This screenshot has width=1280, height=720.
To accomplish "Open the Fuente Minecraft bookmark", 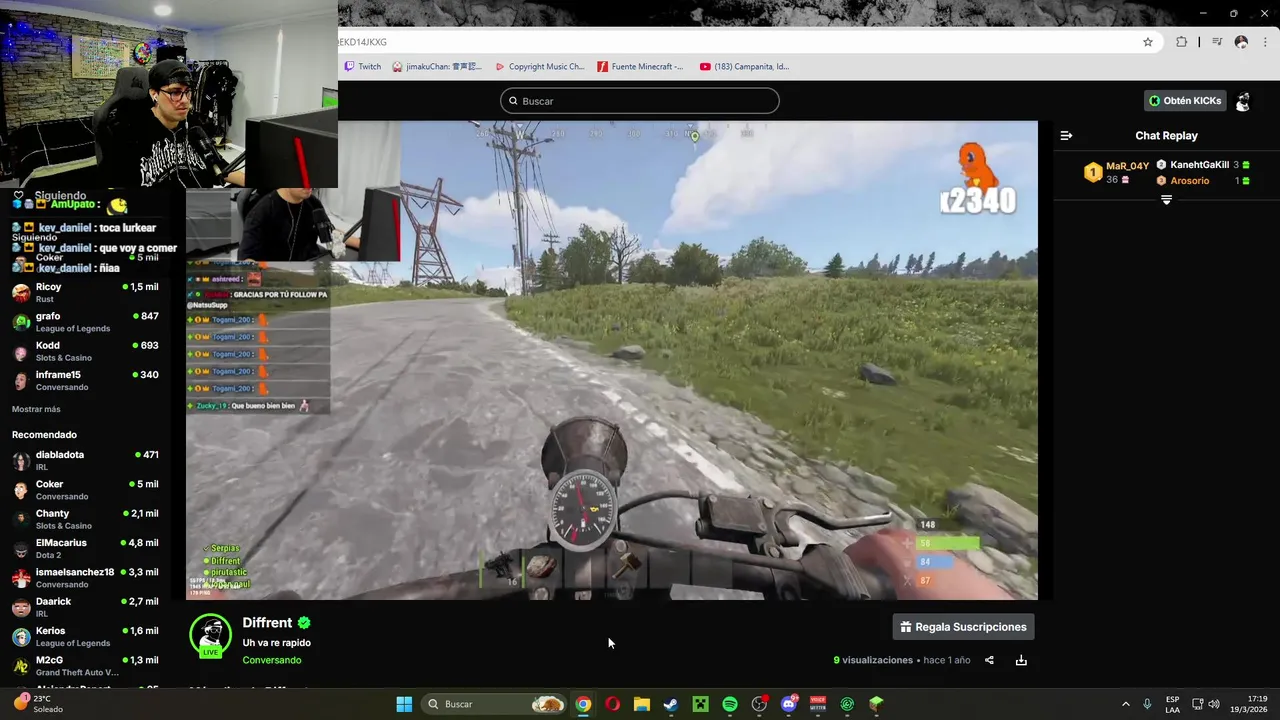I will click(641, 67).
